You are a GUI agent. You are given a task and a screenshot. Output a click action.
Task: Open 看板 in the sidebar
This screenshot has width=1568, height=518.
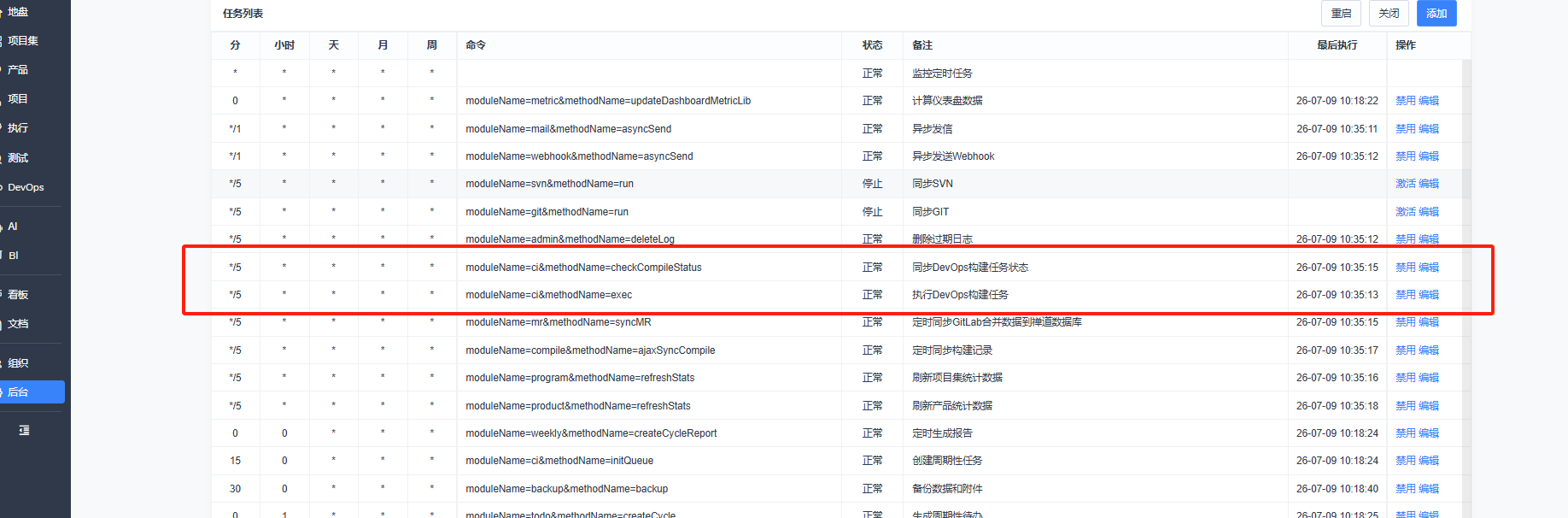click(18, 295)
